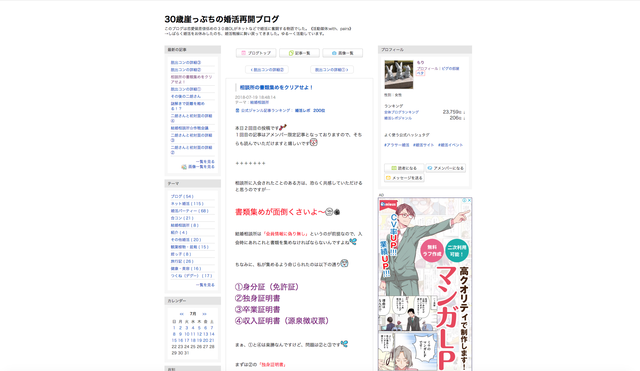
Task: Open recent post 結婚相談所の作戦会議
Action: pos(189,128)
